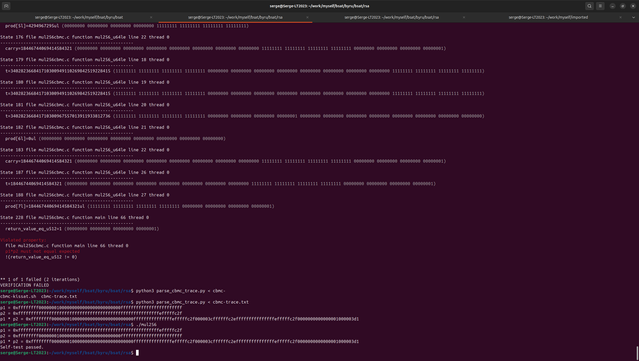Click the 'State 183' line 22 header

(85, 150)
